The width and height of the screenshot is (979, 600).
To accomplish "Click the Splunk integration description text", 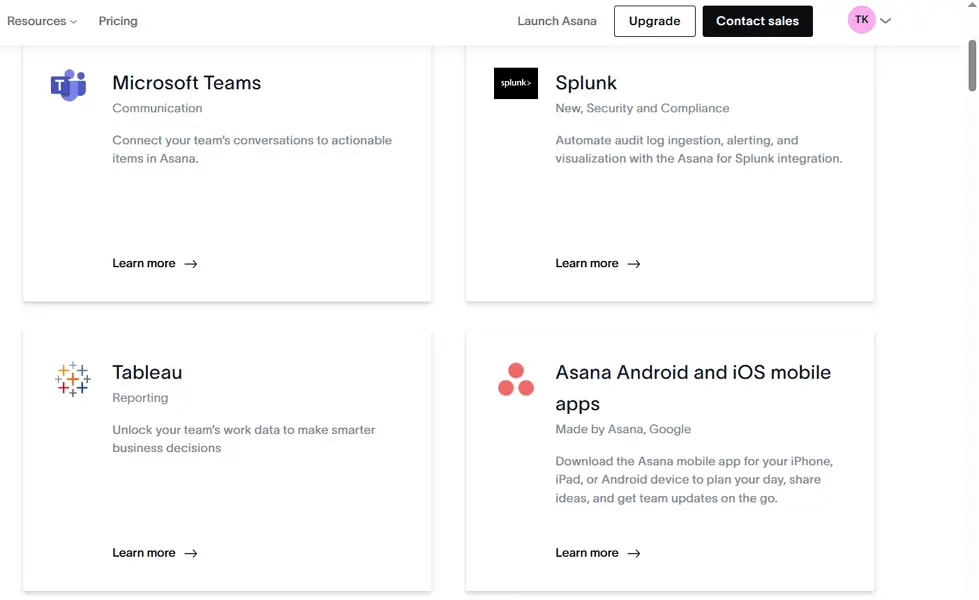I will [699, 149].
